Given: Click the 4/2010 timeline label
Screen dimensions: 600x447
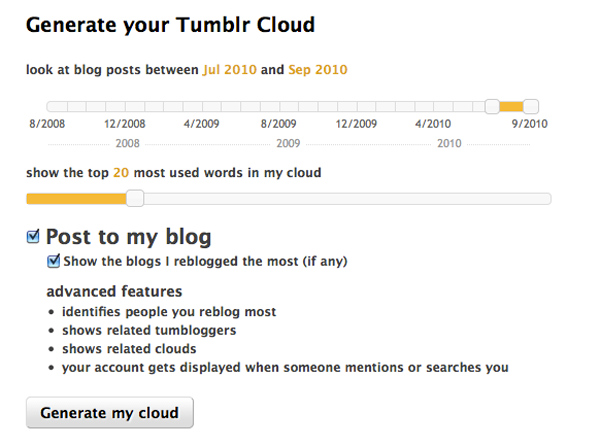Looking at the screenshot, I should [x=433, y=124].
